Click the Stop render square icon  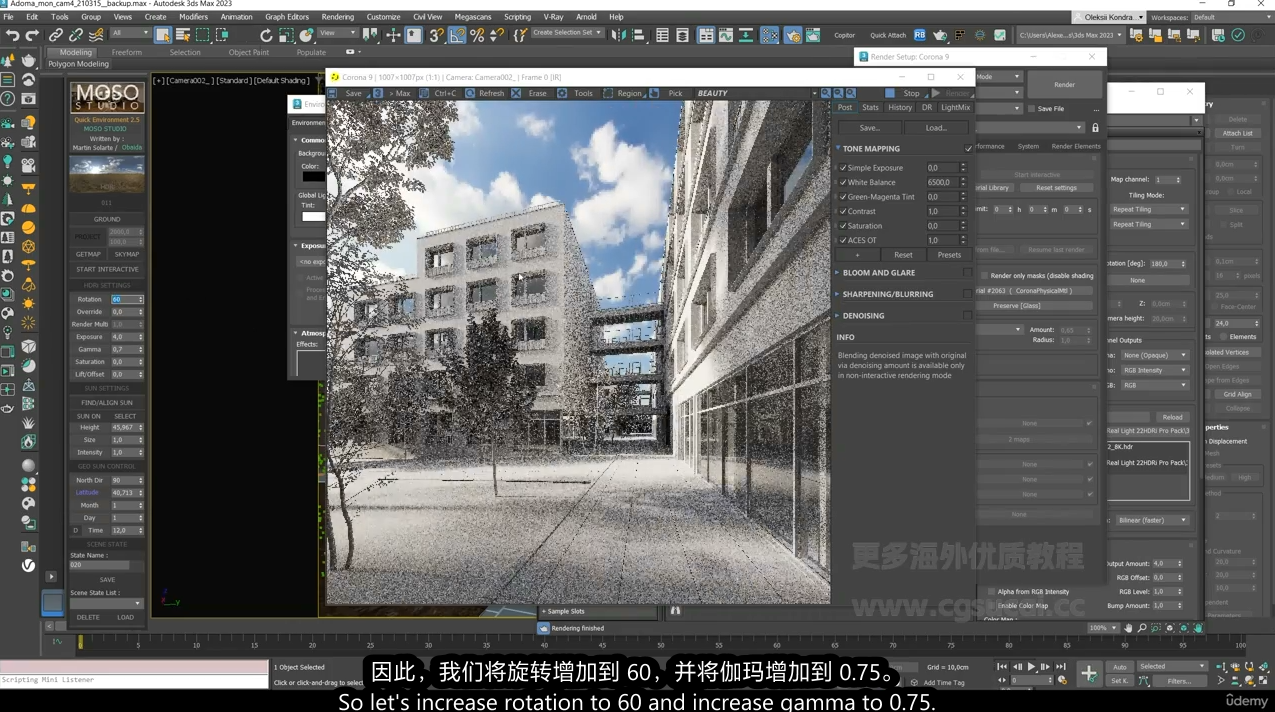[890, 93]
